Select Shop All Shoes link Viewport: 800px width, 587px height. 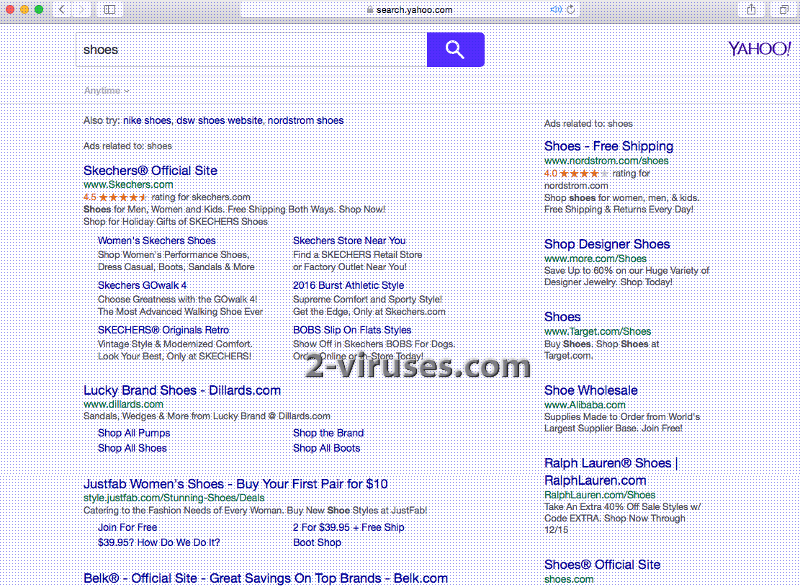pyautogui.click(x=132, y=448)
